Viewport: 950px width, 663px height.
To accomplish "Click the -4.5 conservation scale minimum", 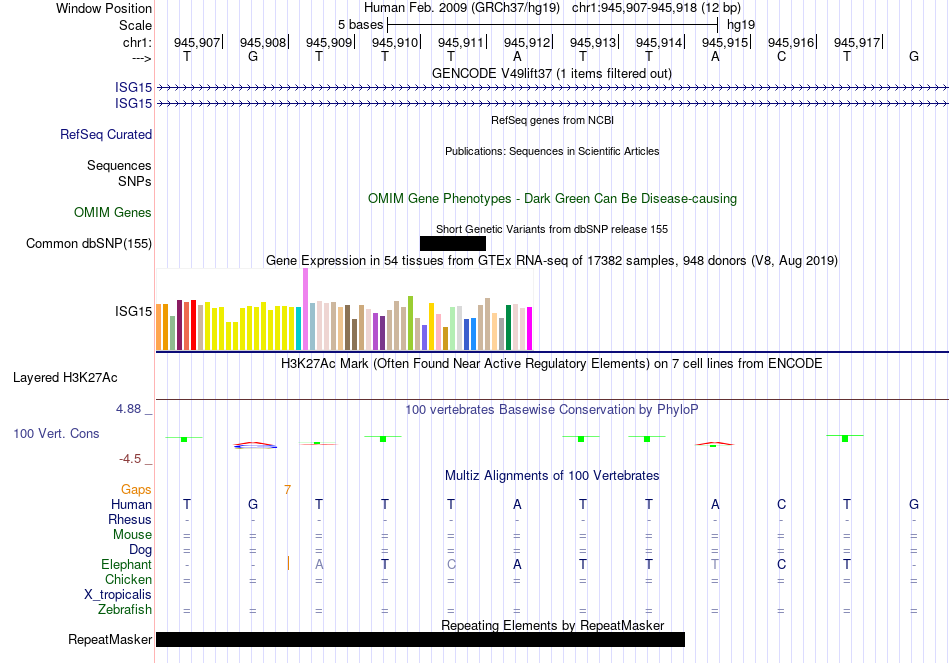I will pyautogui.click(x=130, y=459).
